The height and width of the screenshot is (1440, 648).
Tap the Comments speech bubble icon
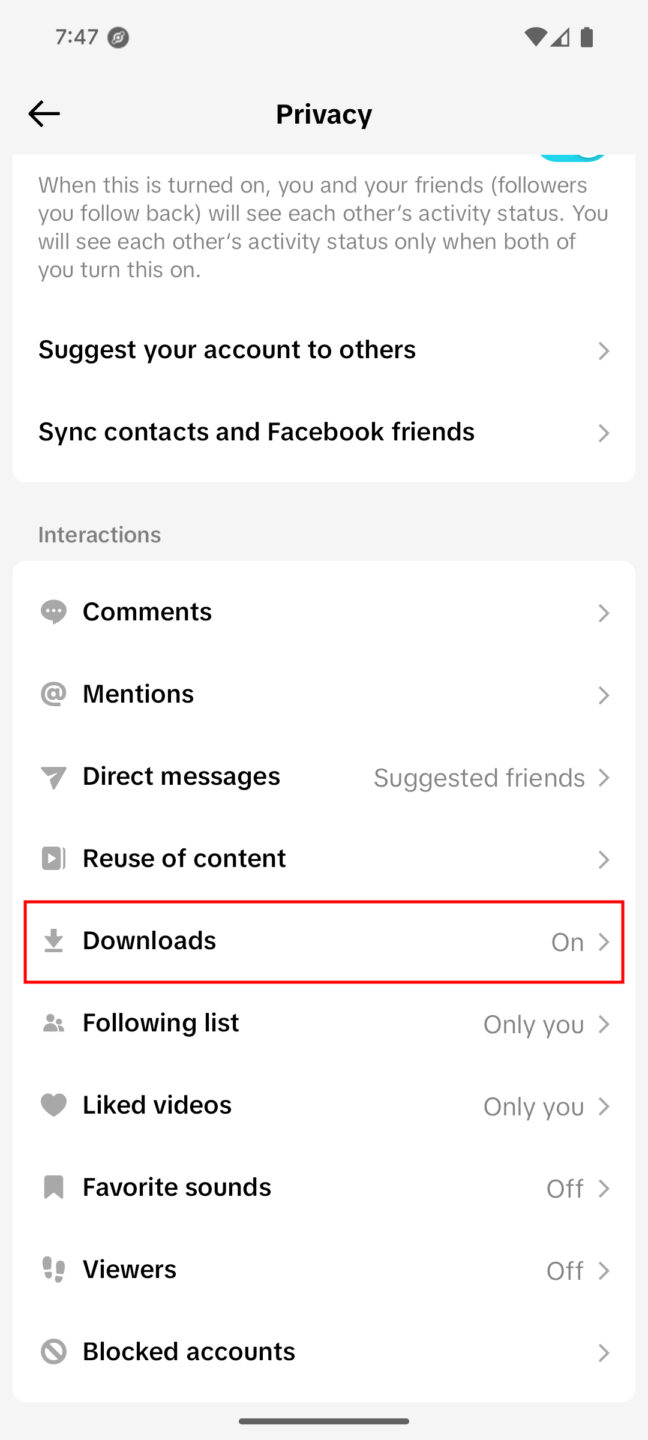[x=53, y=612]
